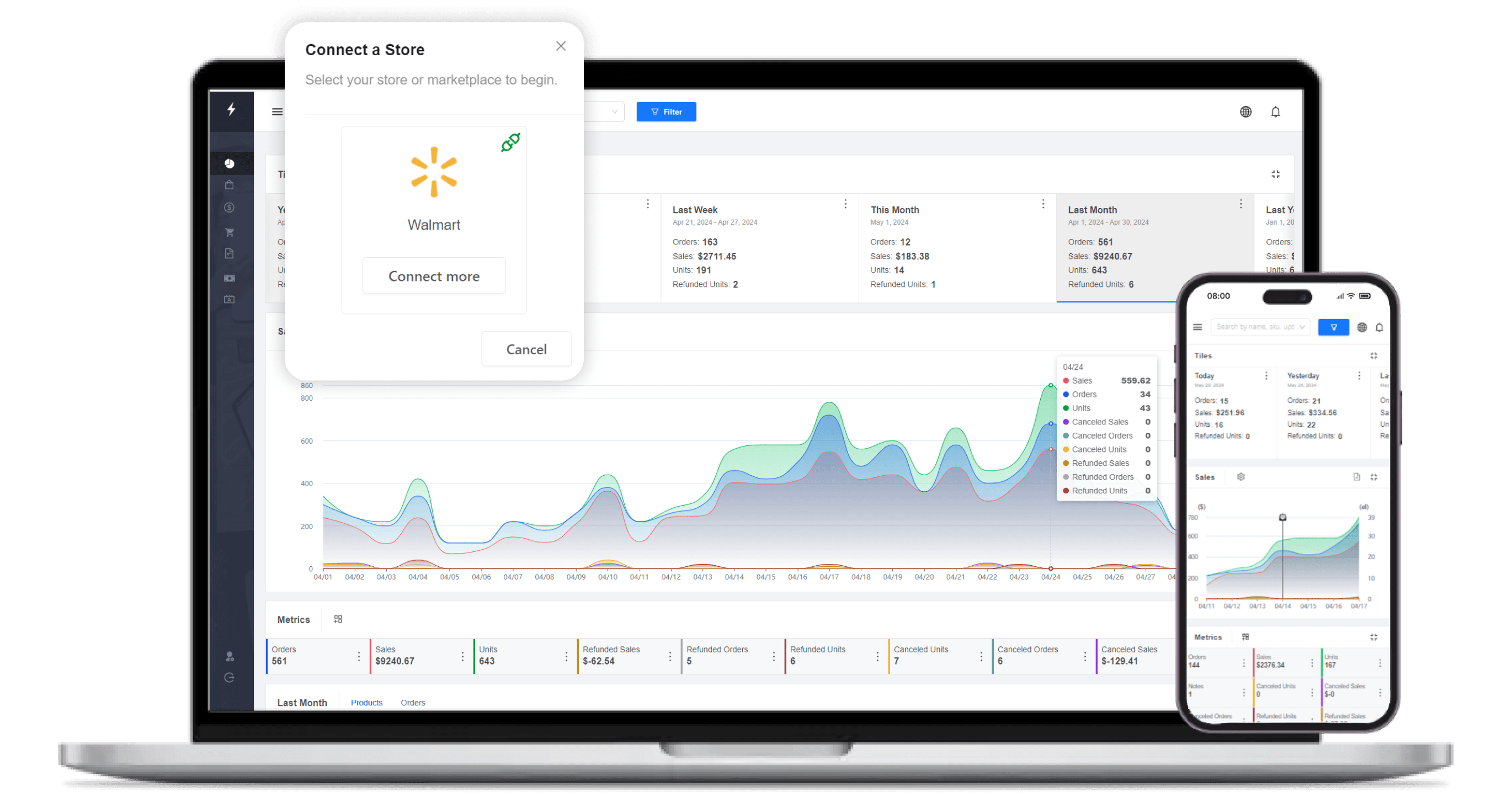
Task: Open the Yesterday tile options on the phone
Action: coord(1359,376)
